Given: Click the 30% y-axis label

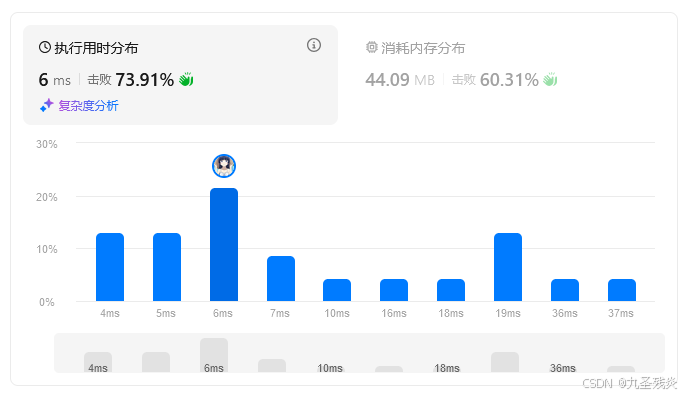Looking at the screenshot, I should pos(47,144).
